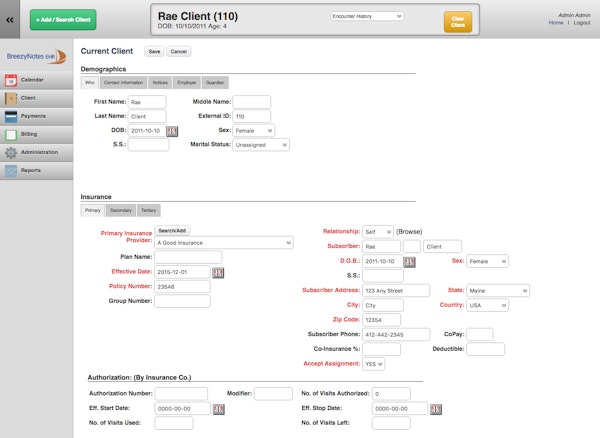Select the Guardian demographics tab

215,83
